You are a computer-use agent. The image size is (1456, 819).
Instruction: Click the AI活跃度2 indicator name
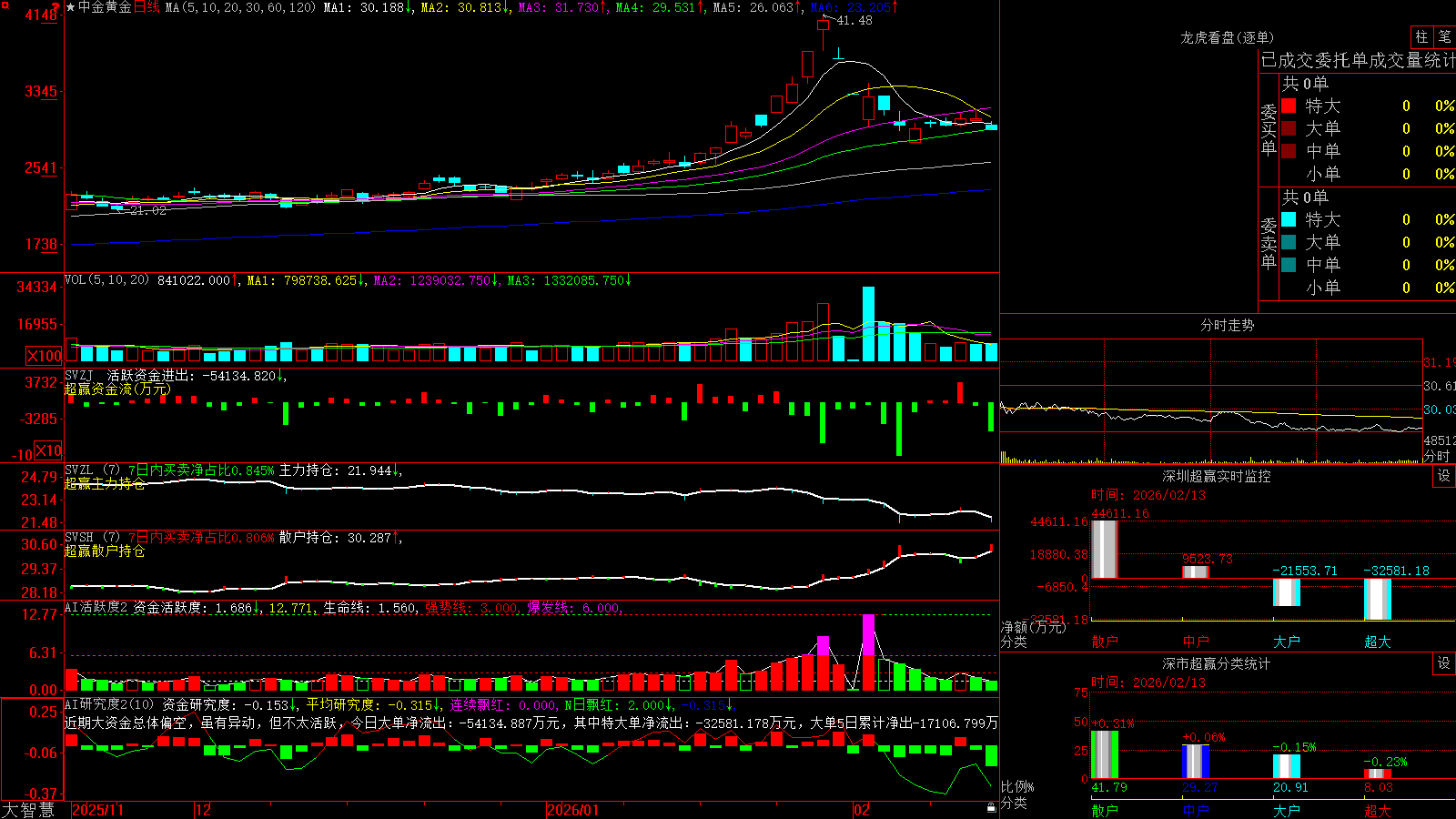click(96, 608)
